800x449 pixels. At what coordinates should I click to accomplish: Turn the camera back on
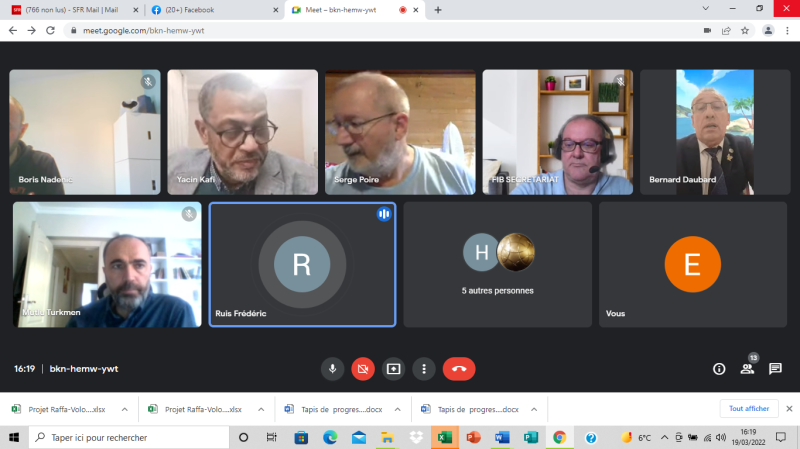(363, 368)
